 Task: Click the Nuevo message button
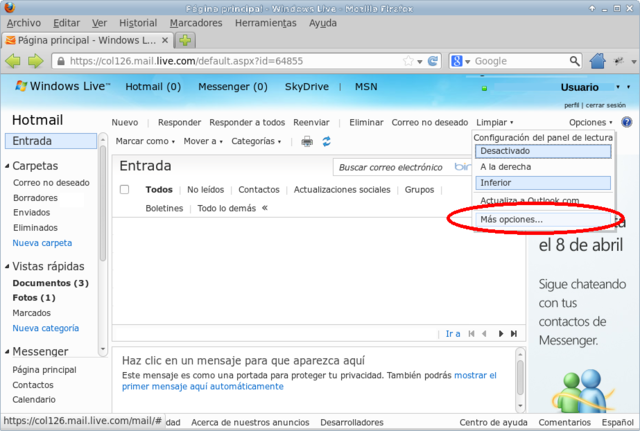(125, 122)
